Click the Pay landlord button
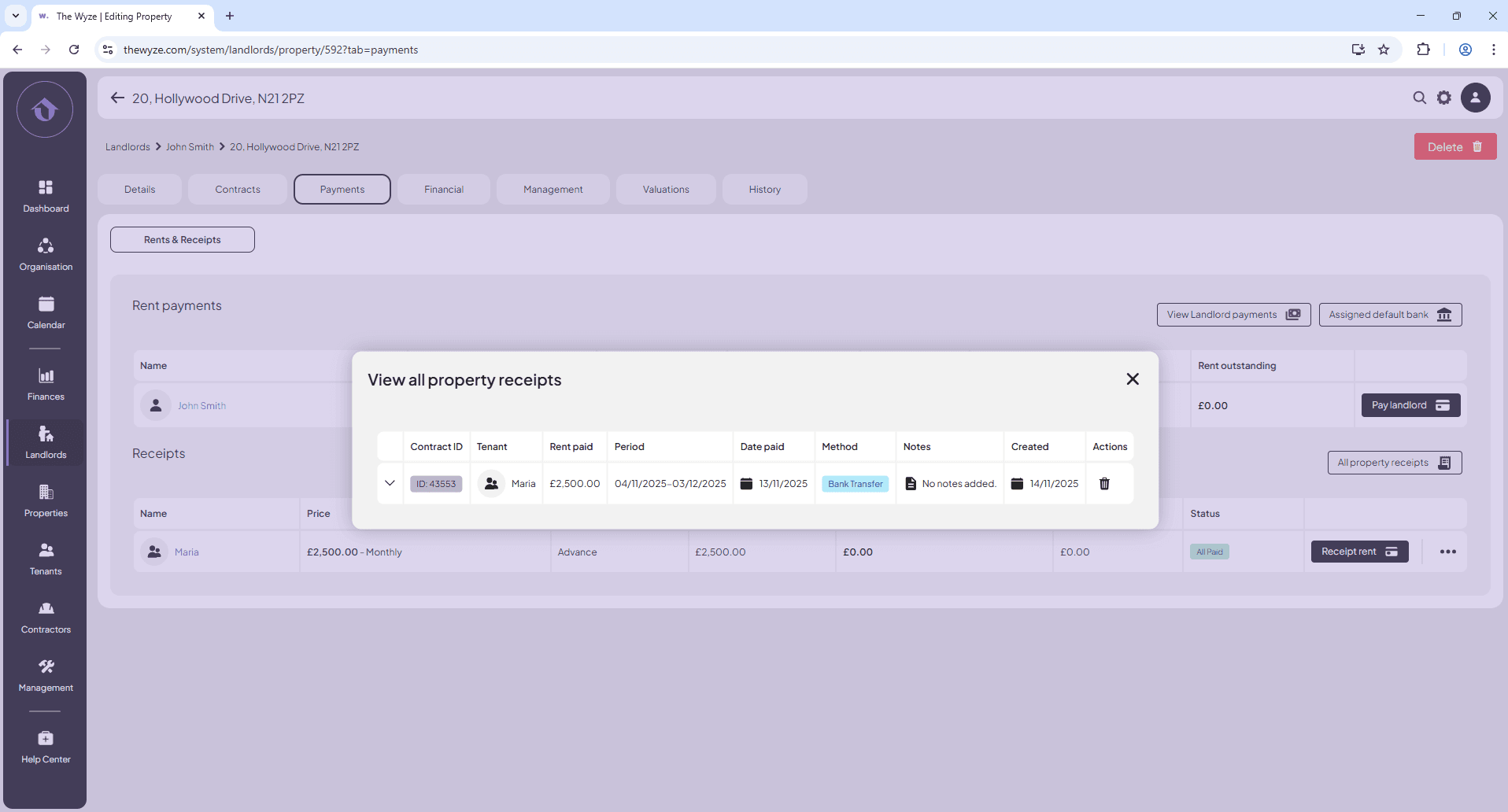1508x812 pixels. point(1410,405)
